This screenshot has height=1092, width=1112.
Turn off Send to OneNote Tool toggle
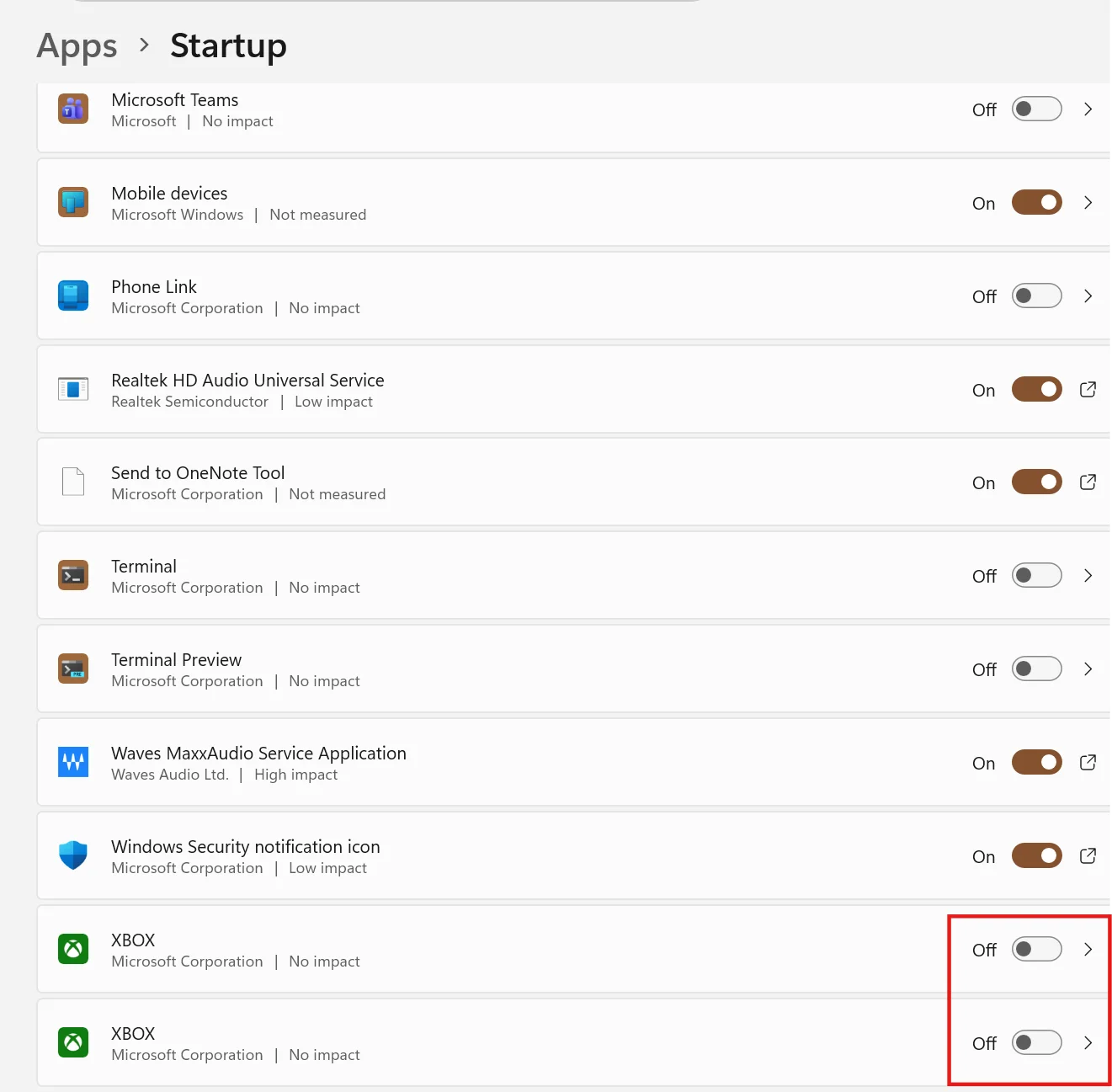[1037, 482]
